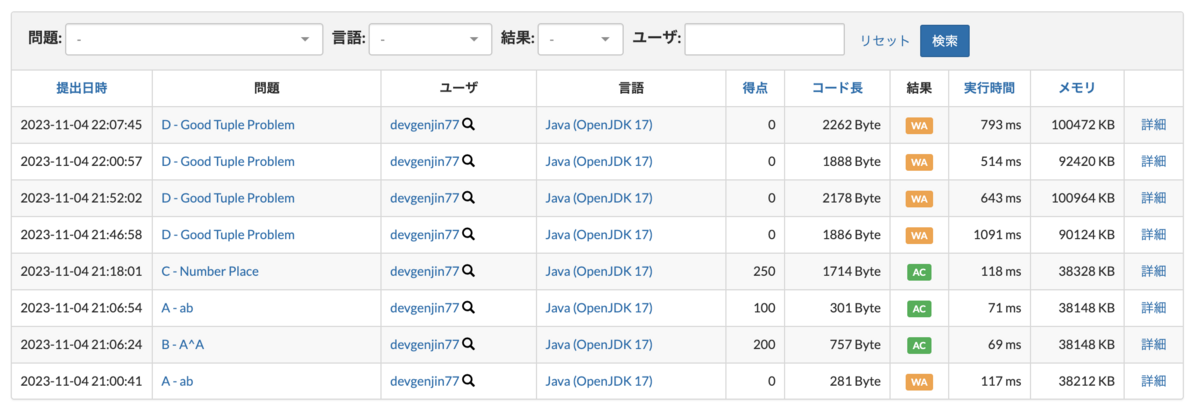Click WA badge in 281 Byte row
1200x418 pixels.
point(919,382)
